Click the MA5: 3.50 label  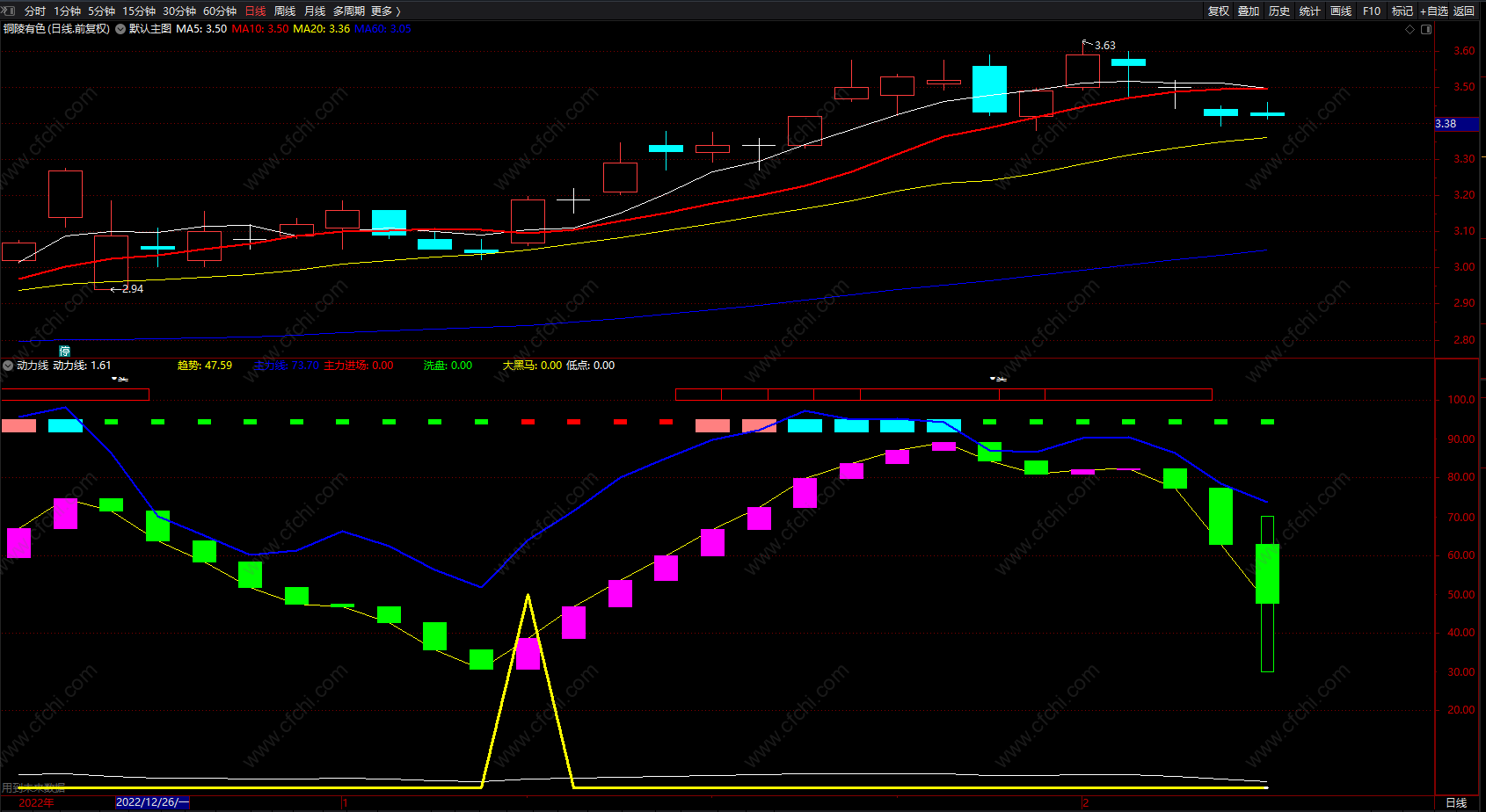coord(201,29)
